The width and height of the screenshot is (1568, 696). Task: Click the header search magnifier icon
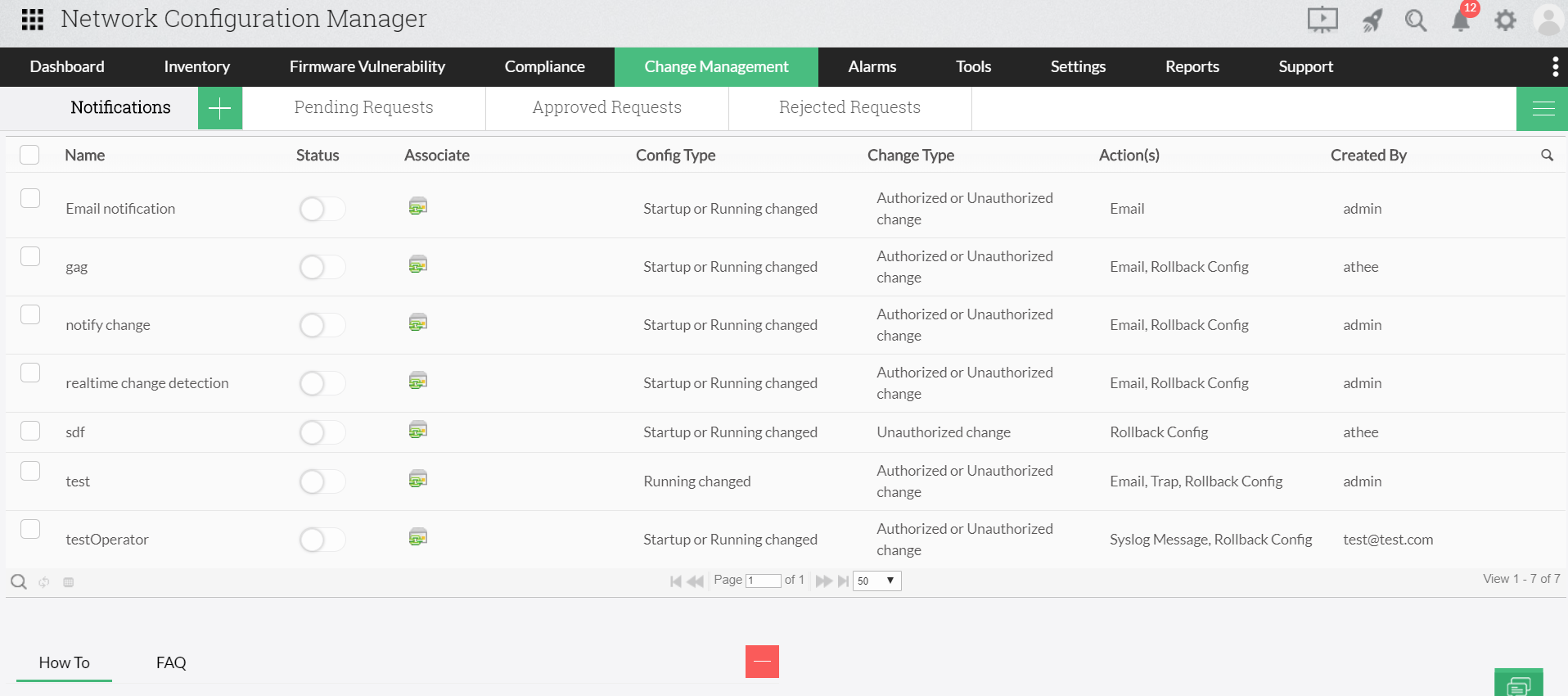click(1416, 20)
